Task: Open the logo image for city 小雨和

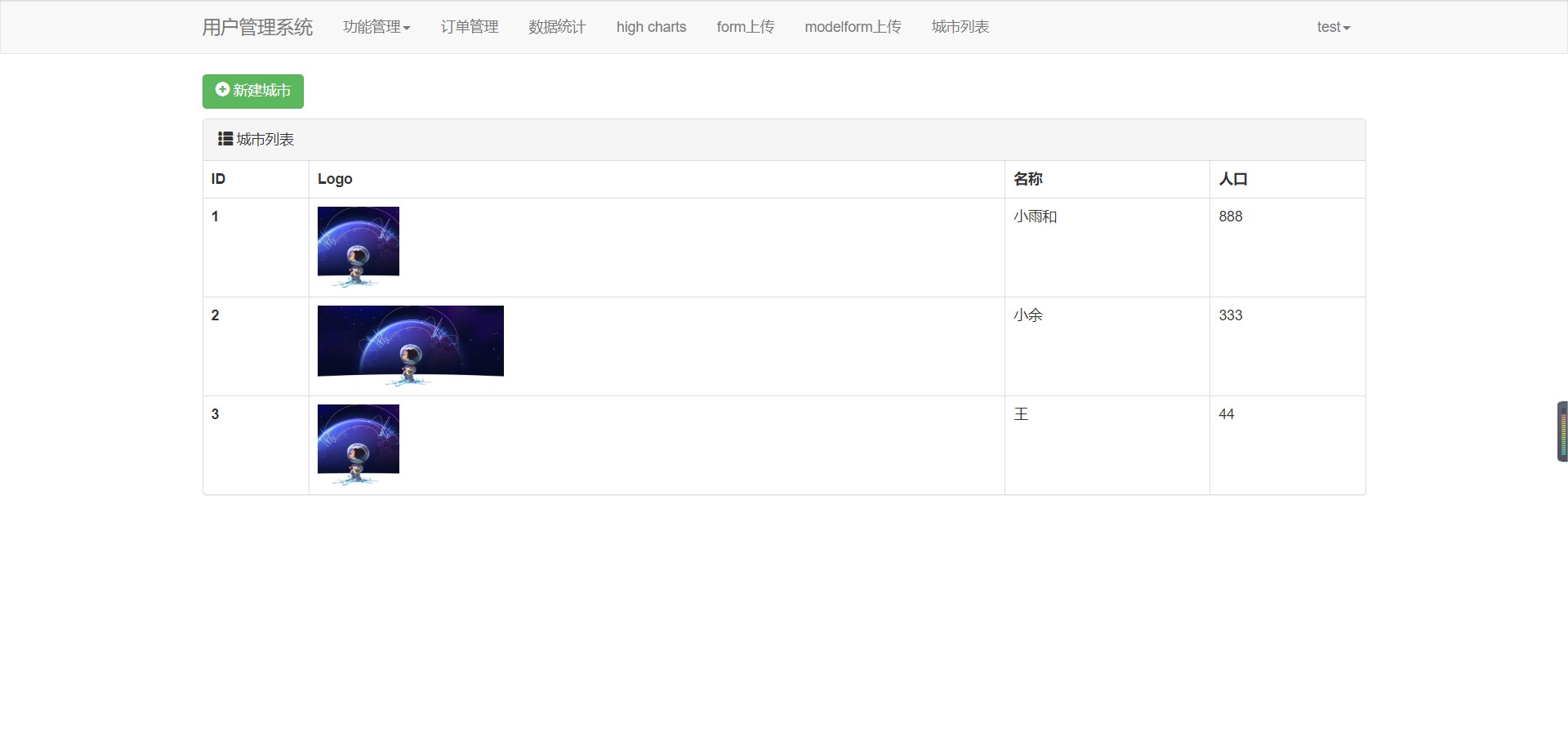Action: point(358,242)
